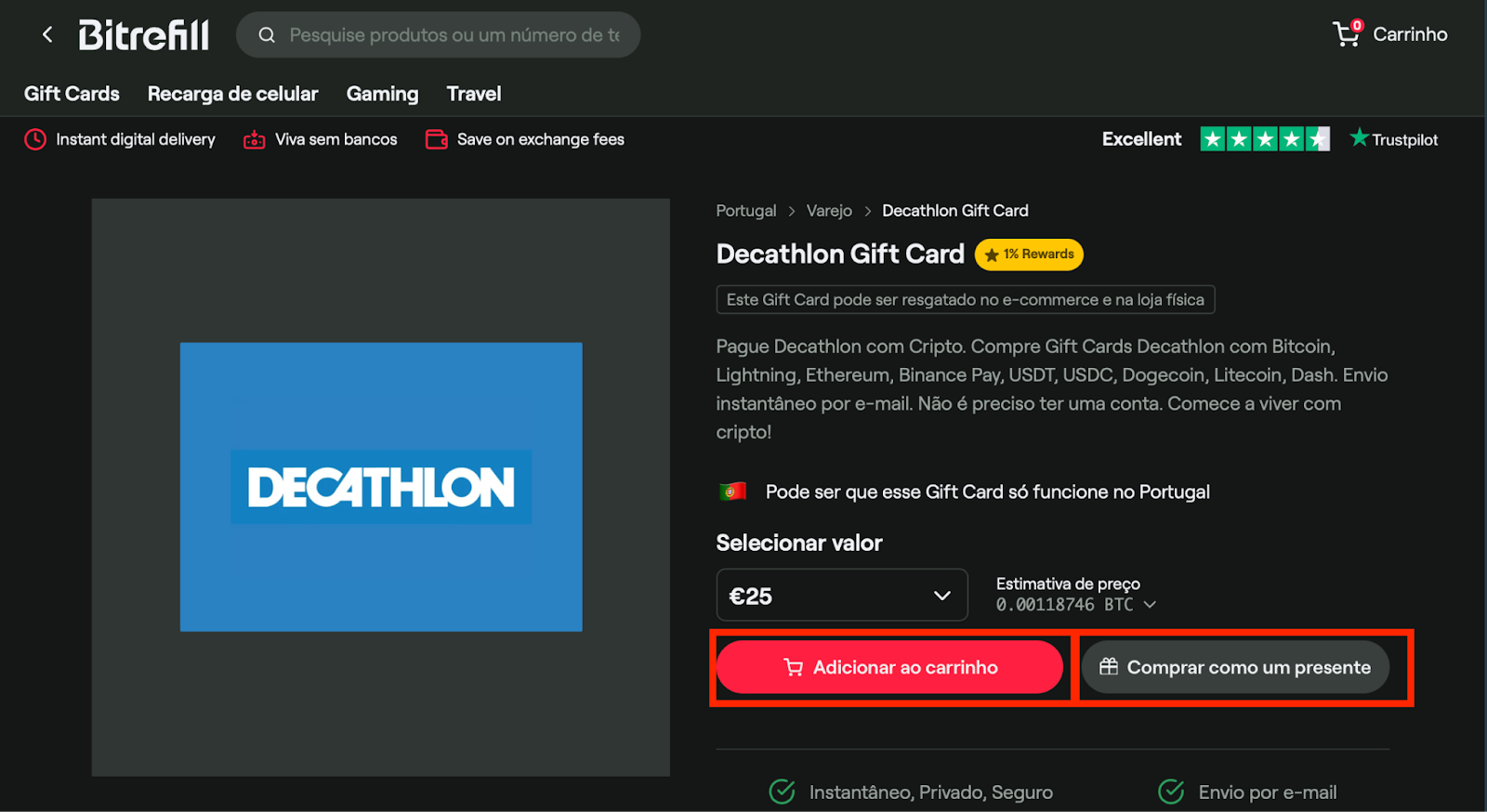
Task: Click the Selecionar valor heading
Action: coord(799,543)
